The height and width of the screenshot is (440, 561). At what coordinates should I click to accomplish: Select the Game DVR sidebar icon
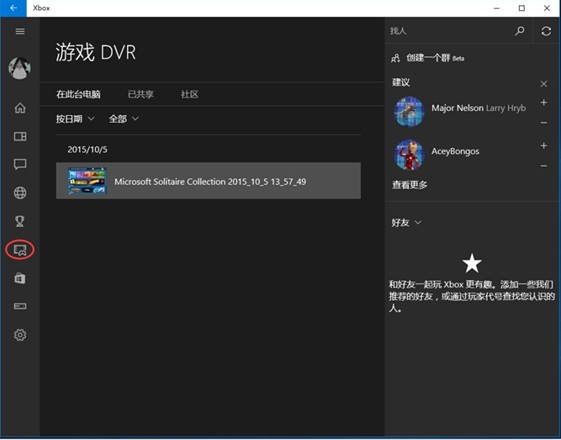click(x=20, y=250)
